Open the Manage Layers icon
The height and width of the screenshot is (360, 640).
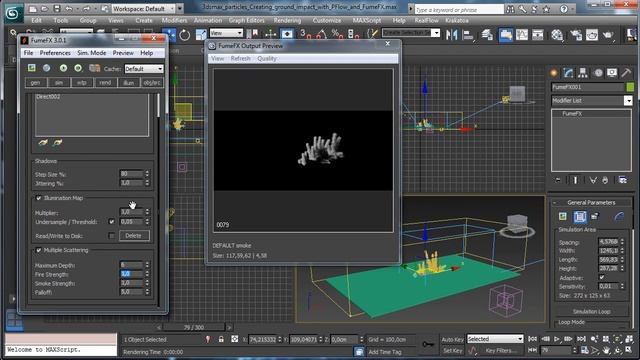pyautogui.click(x=487, y=35)
